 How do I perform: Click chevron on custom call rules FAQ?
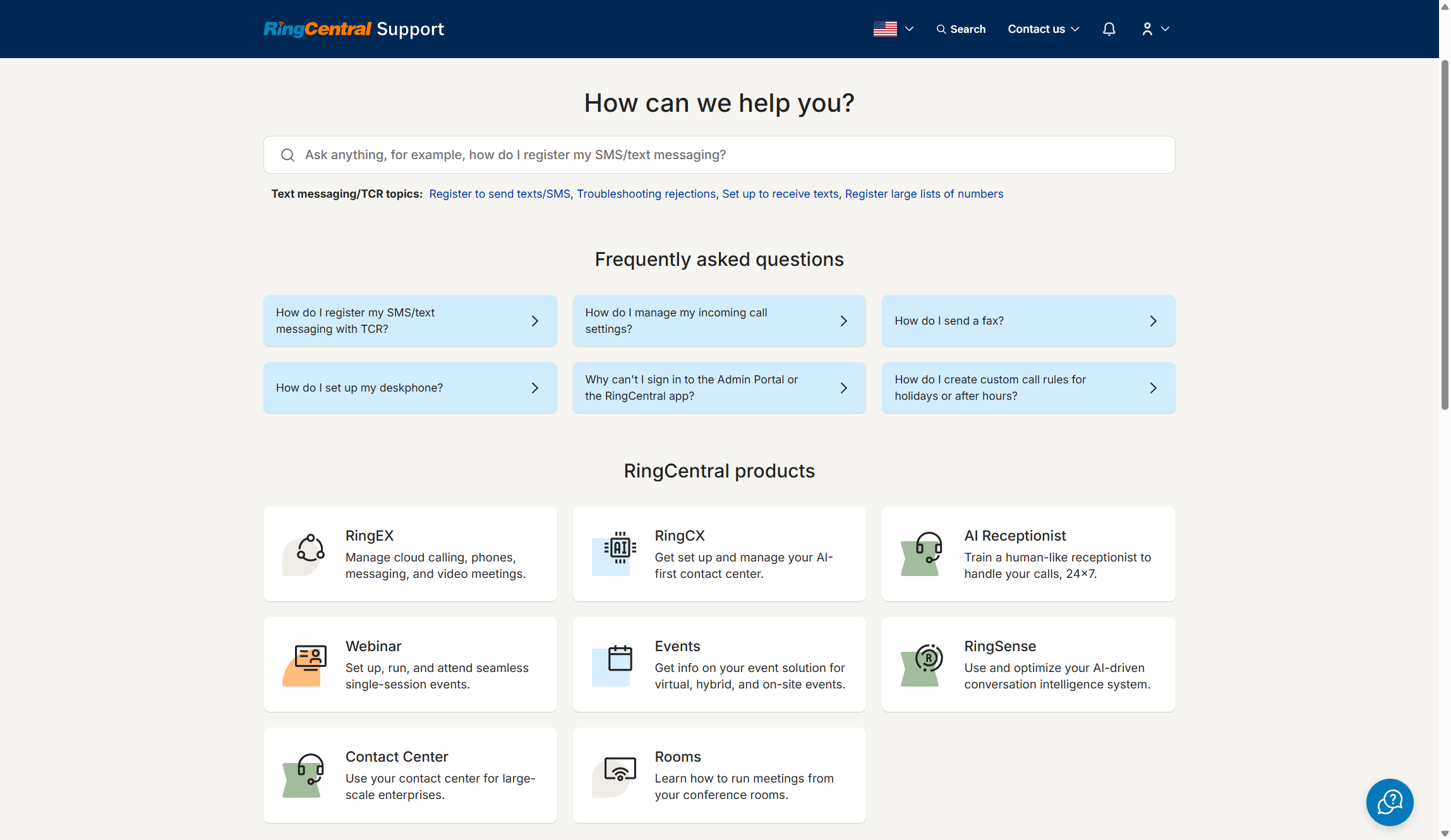pos(1153,388)
